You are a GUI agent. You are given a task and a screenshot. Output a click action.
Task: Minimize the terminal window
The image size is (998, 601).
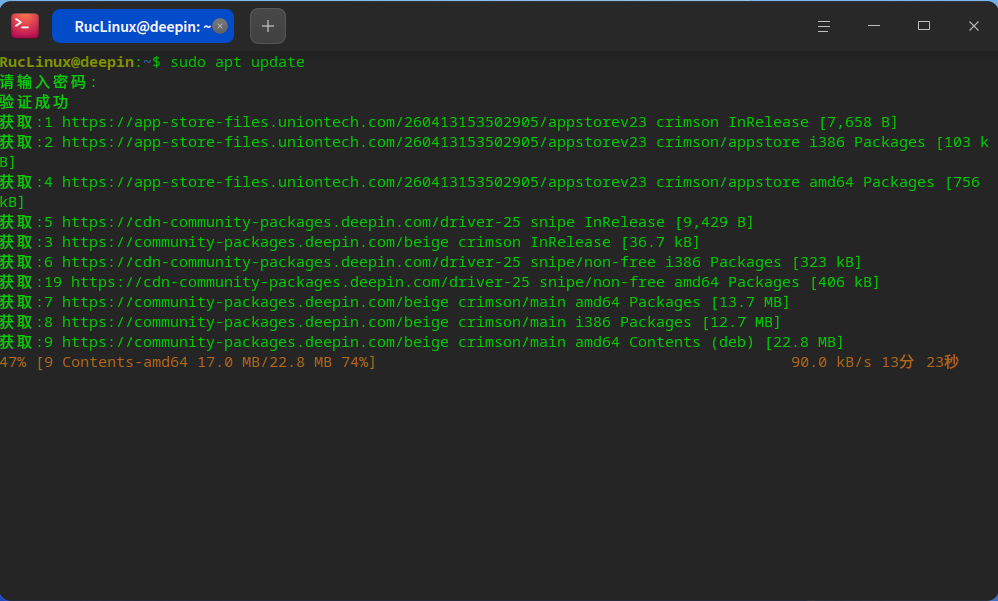coord(874,26)
